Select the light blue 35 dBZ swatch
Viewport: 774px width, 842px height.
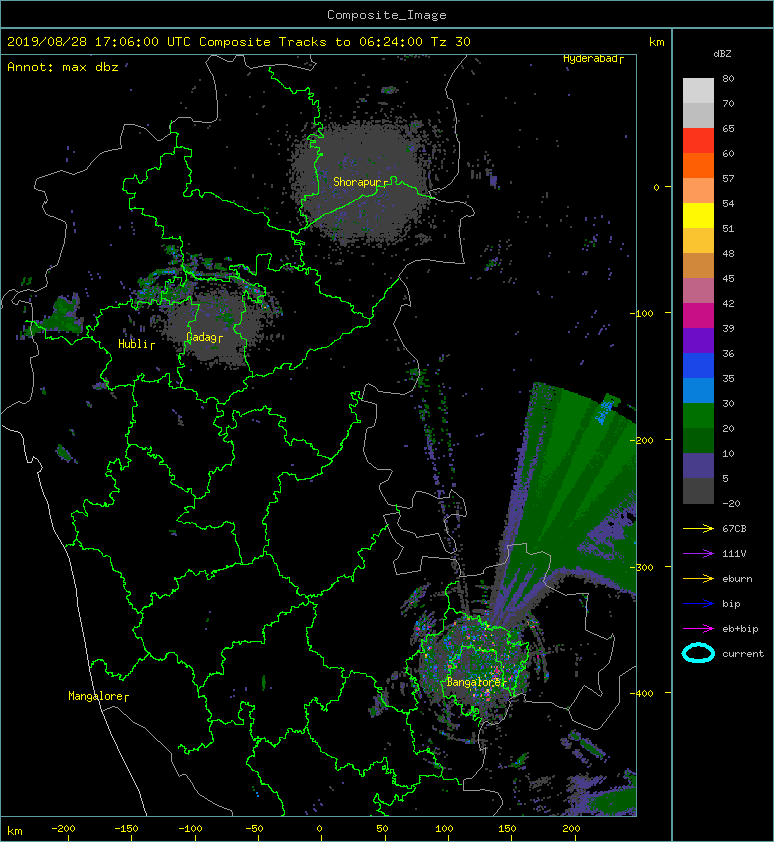[698, 391]
